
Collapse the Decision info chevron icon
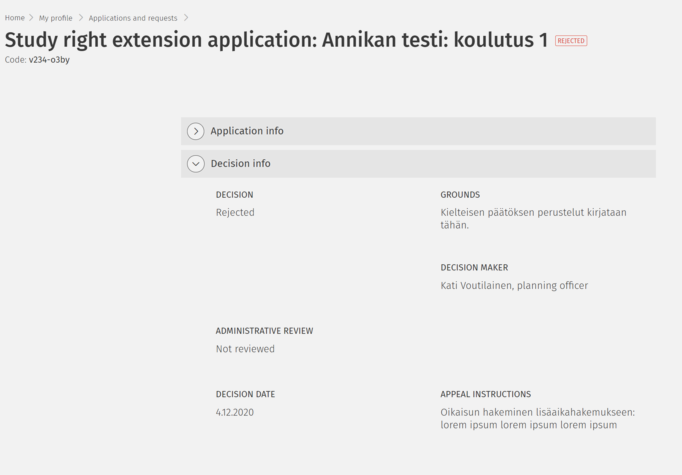(x=196, y=164)
